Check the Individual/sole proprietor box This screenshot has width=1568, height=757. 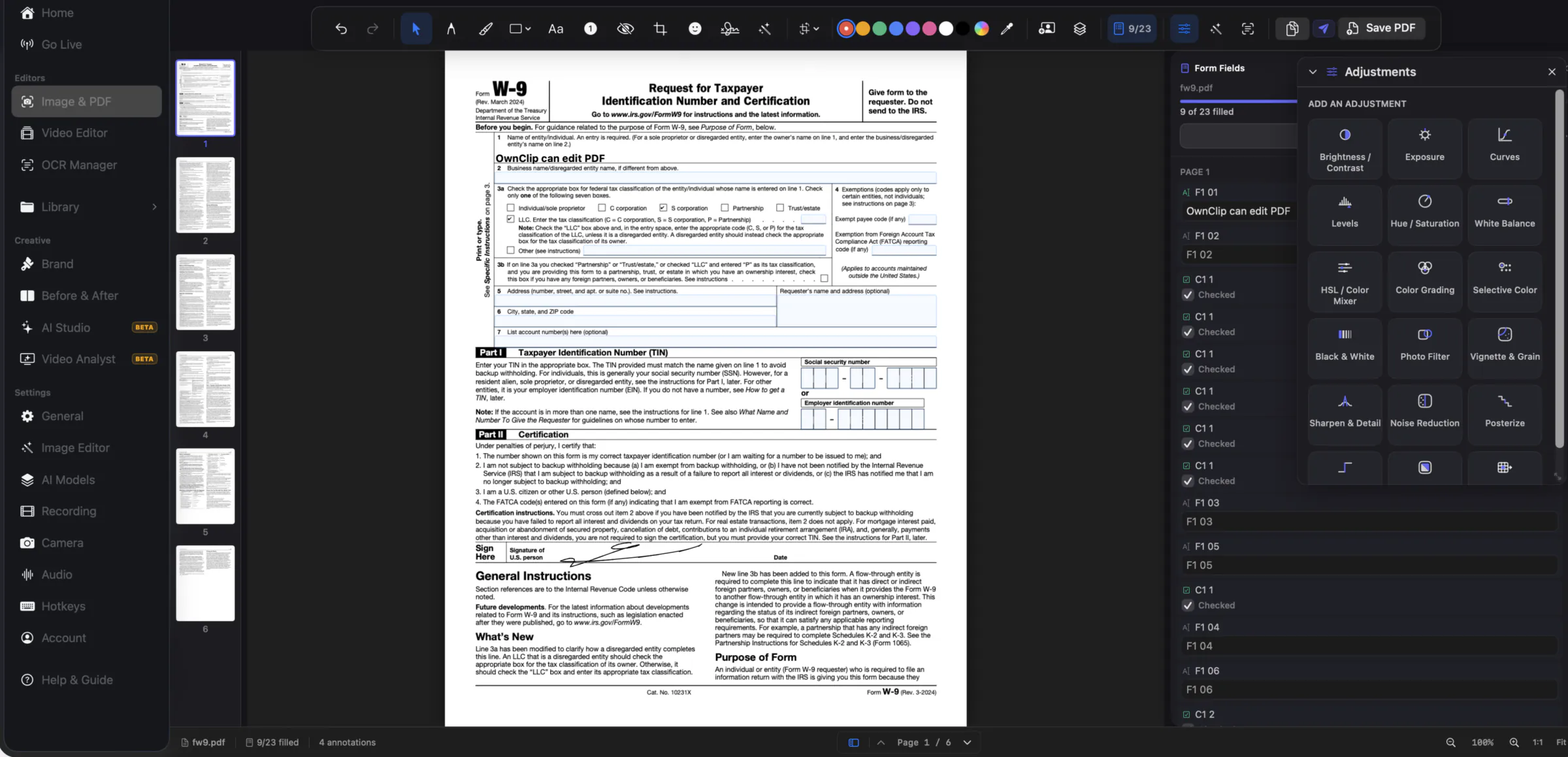(510, 208)
